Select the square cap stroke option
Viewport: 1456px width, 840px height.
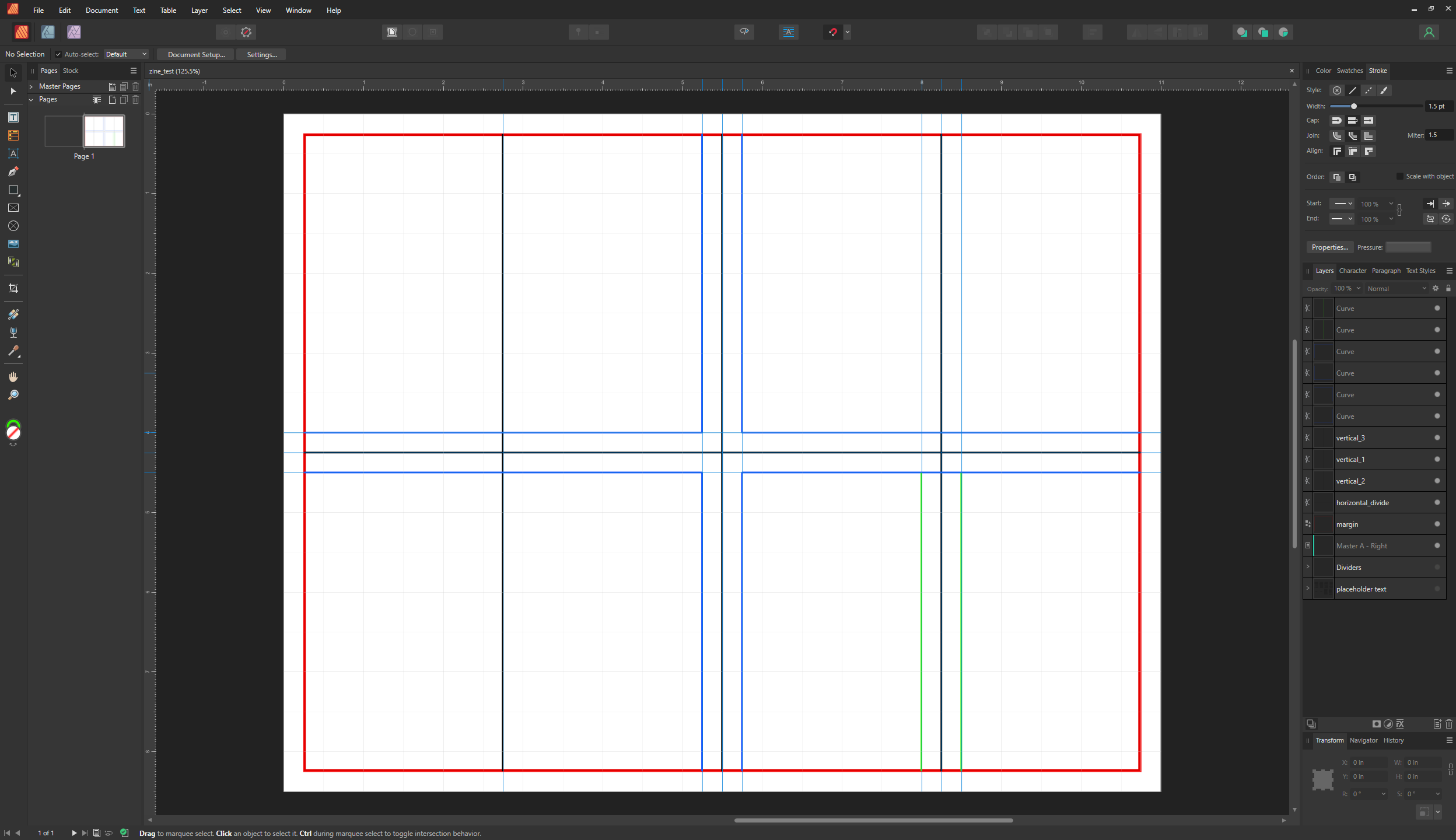1368,121
